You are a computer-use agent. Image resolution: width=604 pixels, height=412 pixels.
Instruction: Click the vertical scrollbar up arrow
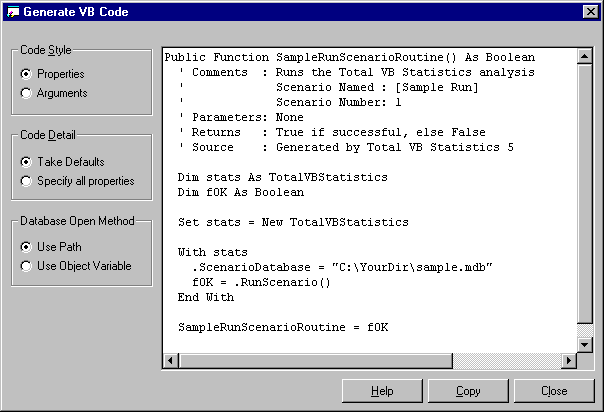pos(585,57)
